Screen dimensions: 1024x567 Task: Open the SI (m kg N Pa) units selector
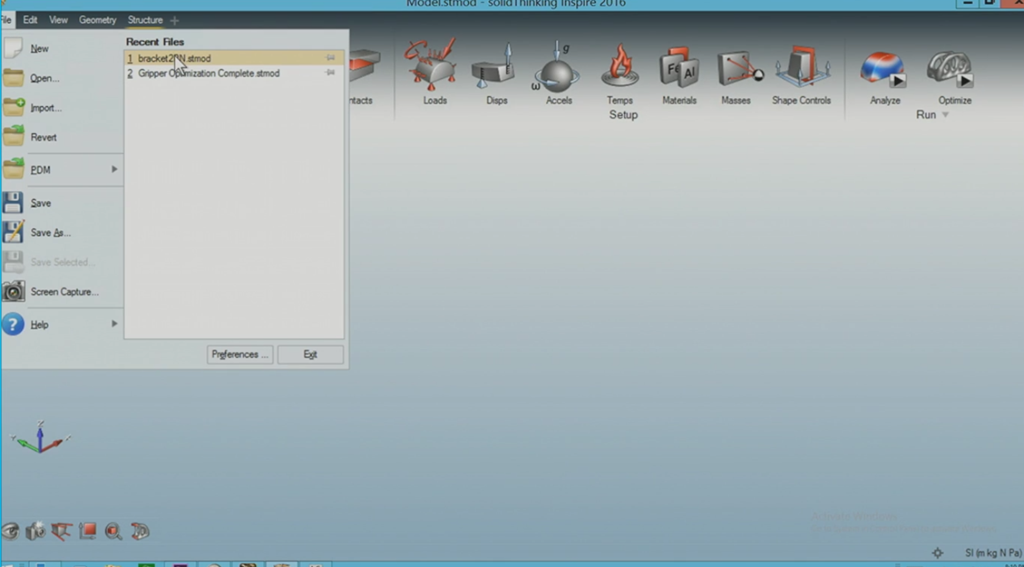[992, 553]
